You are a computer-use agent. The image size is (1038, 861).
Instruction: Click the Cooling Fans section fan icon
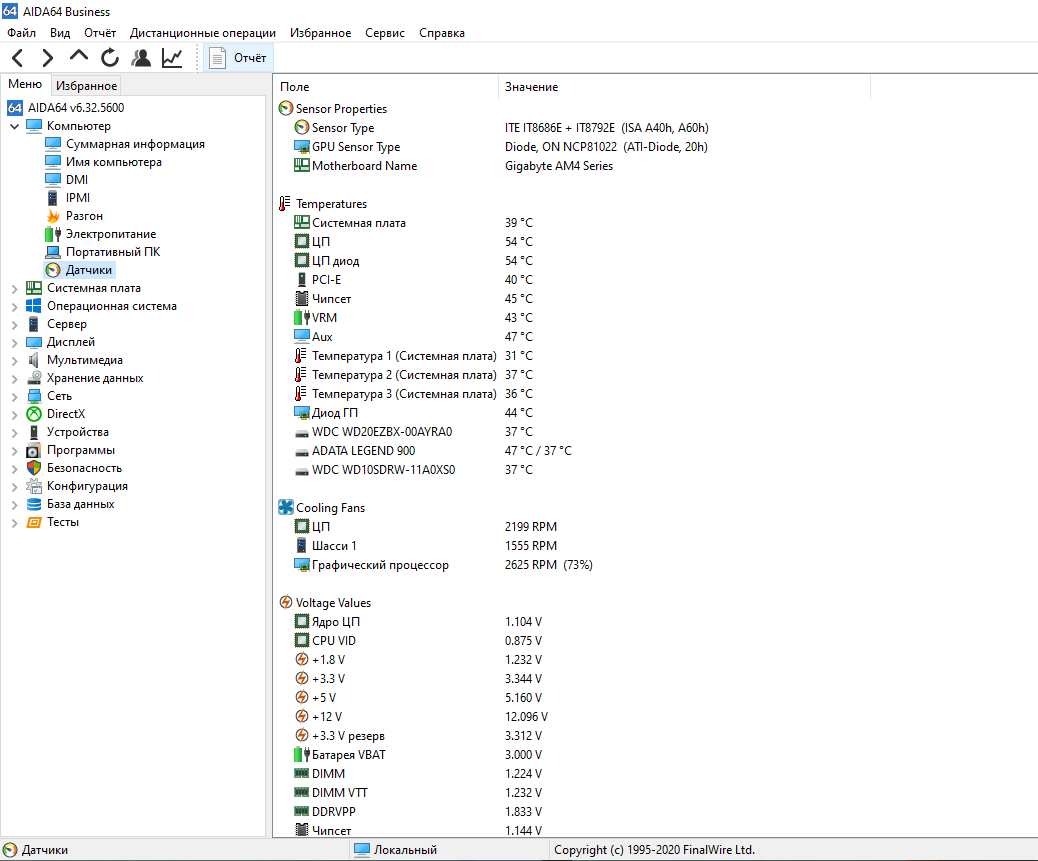click(286, 508)
